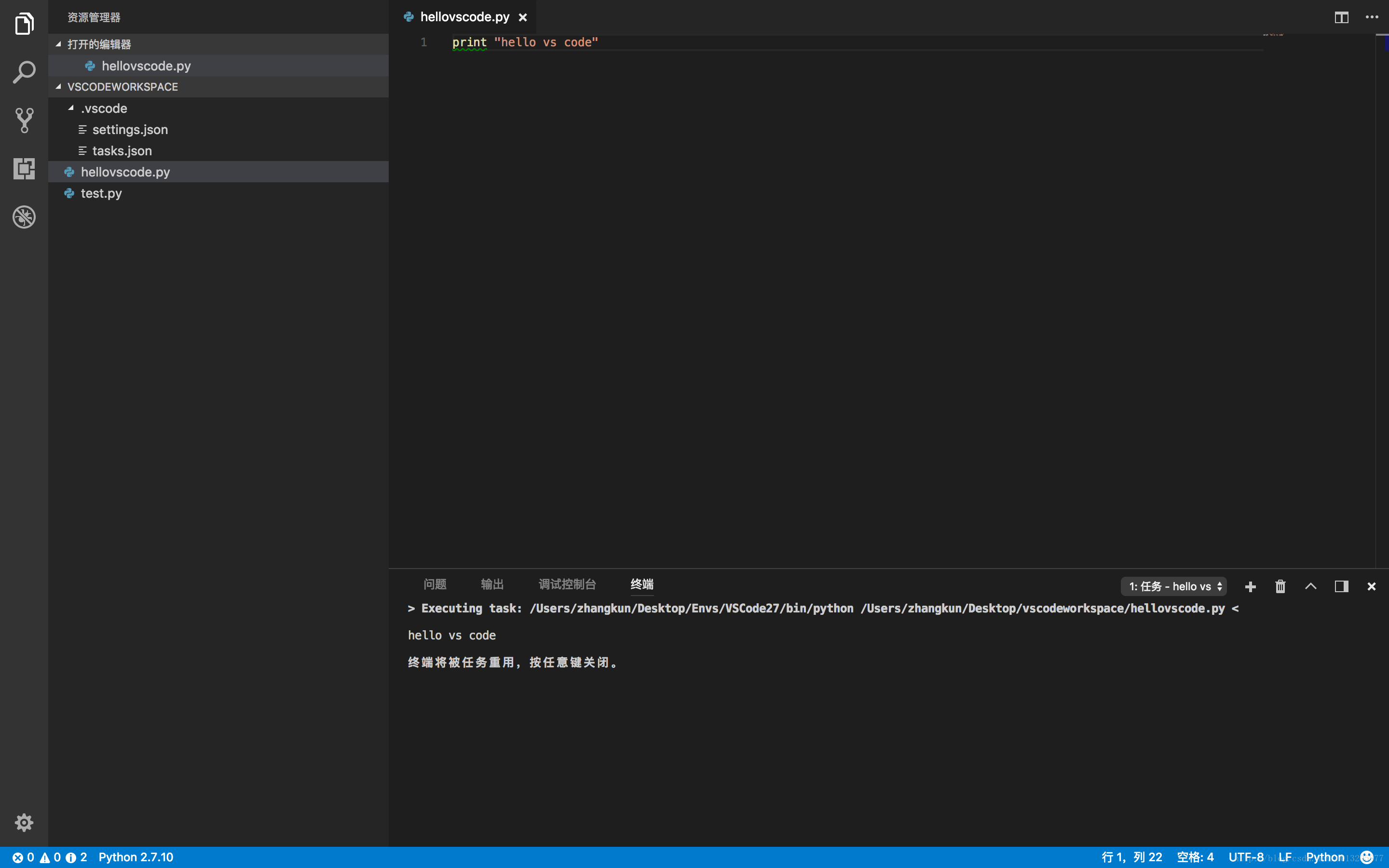This screenshot has width=1389, height=868.
Task: Open the editor more actions ellipsis
Action: click(1372, 17)
